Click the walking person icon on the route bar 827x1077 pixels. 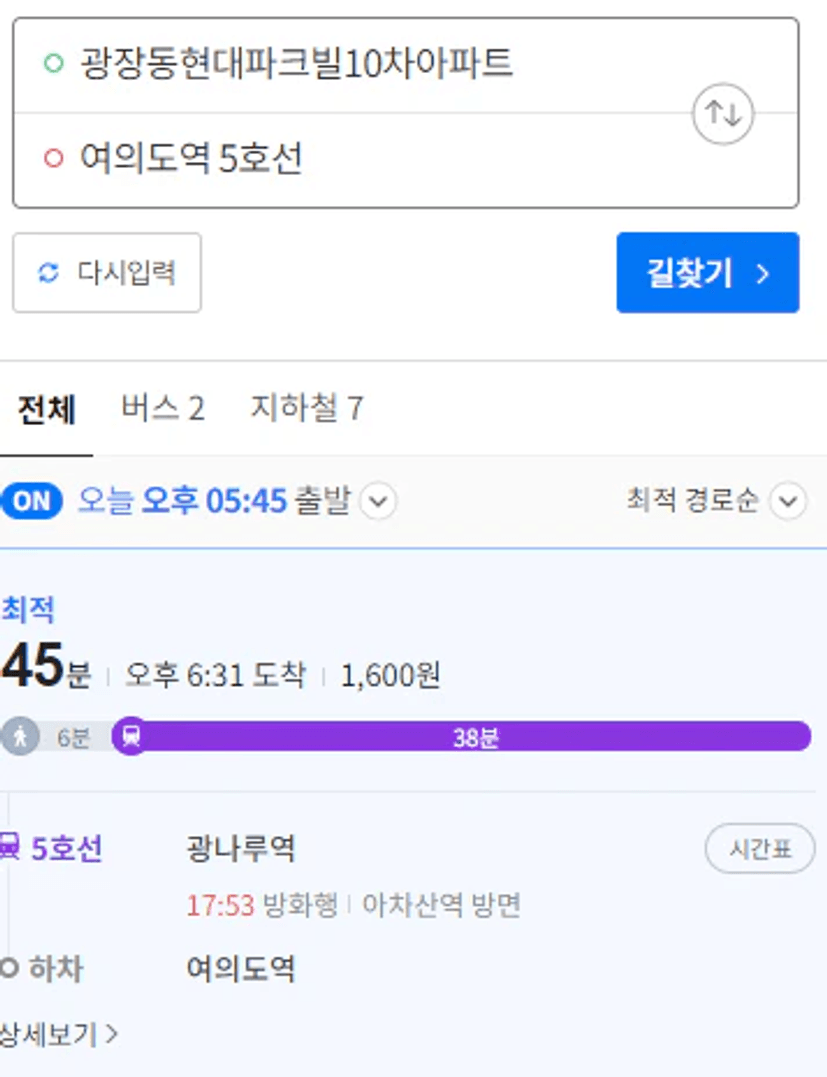pos(20,737)
